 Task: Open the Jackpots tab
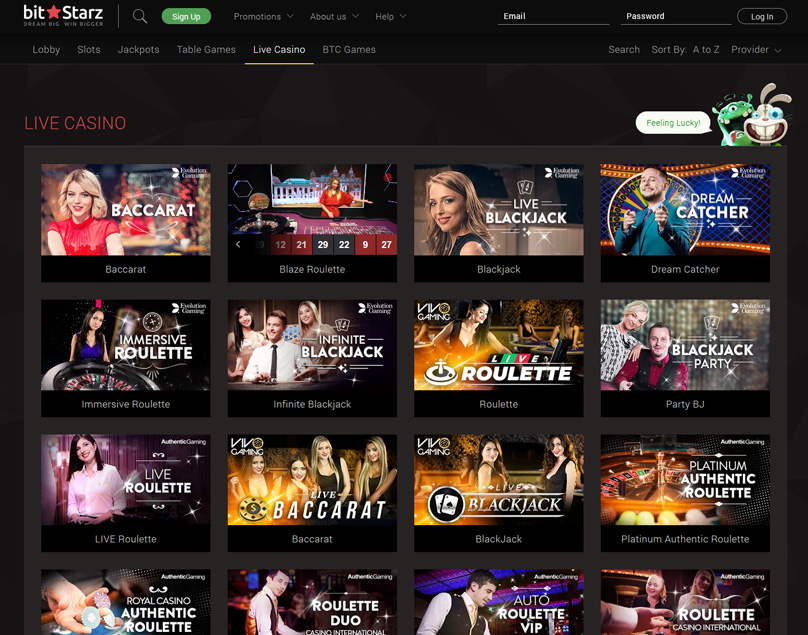(138, 49)
